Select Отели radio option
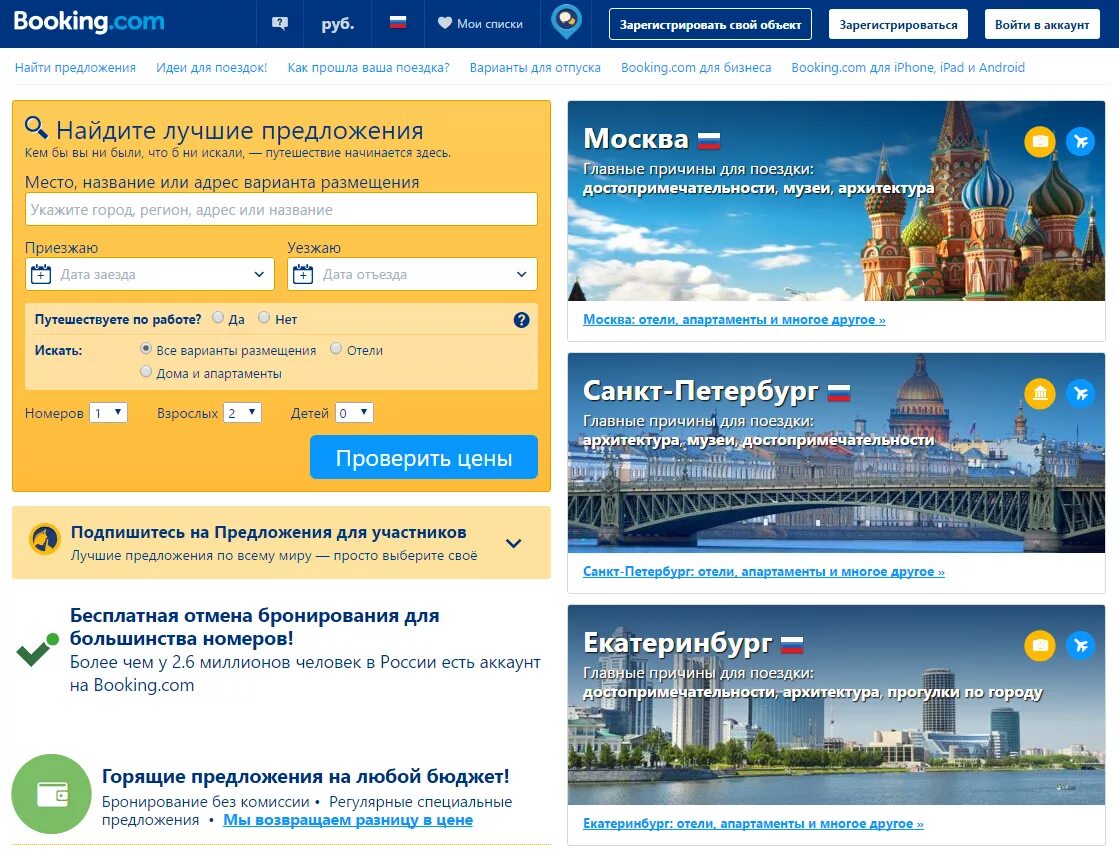The height and width of the screenshot is (850, 1119). coord(336,349)
